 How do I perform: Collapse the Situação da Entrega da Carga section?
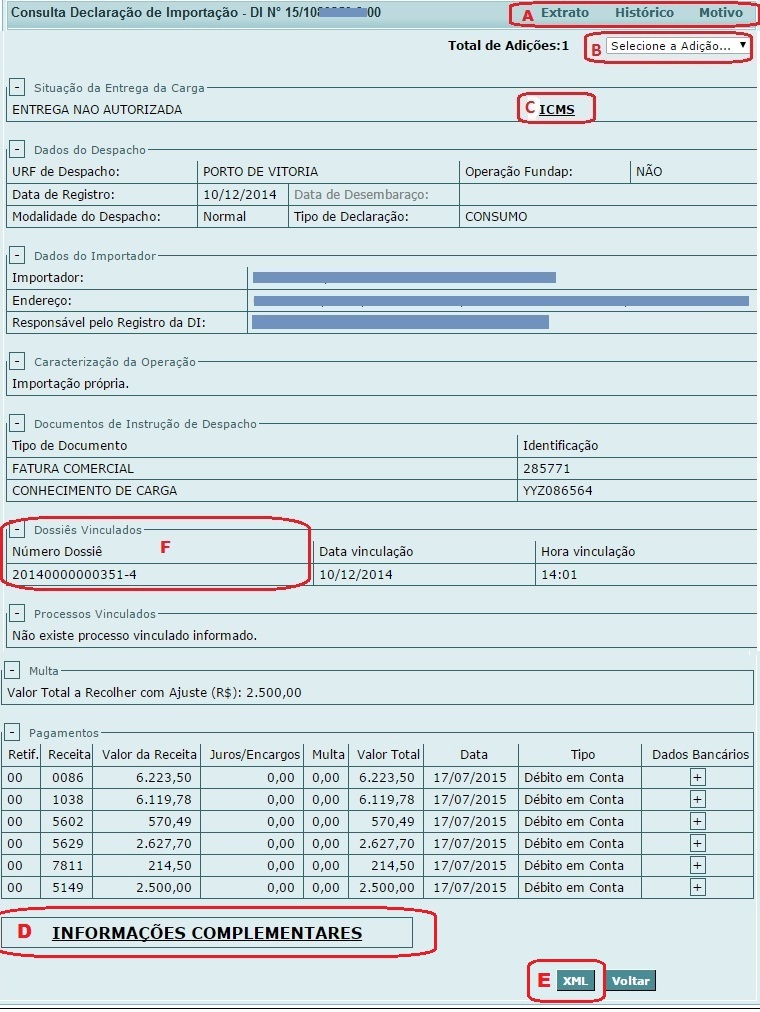(x=18, y=87)
